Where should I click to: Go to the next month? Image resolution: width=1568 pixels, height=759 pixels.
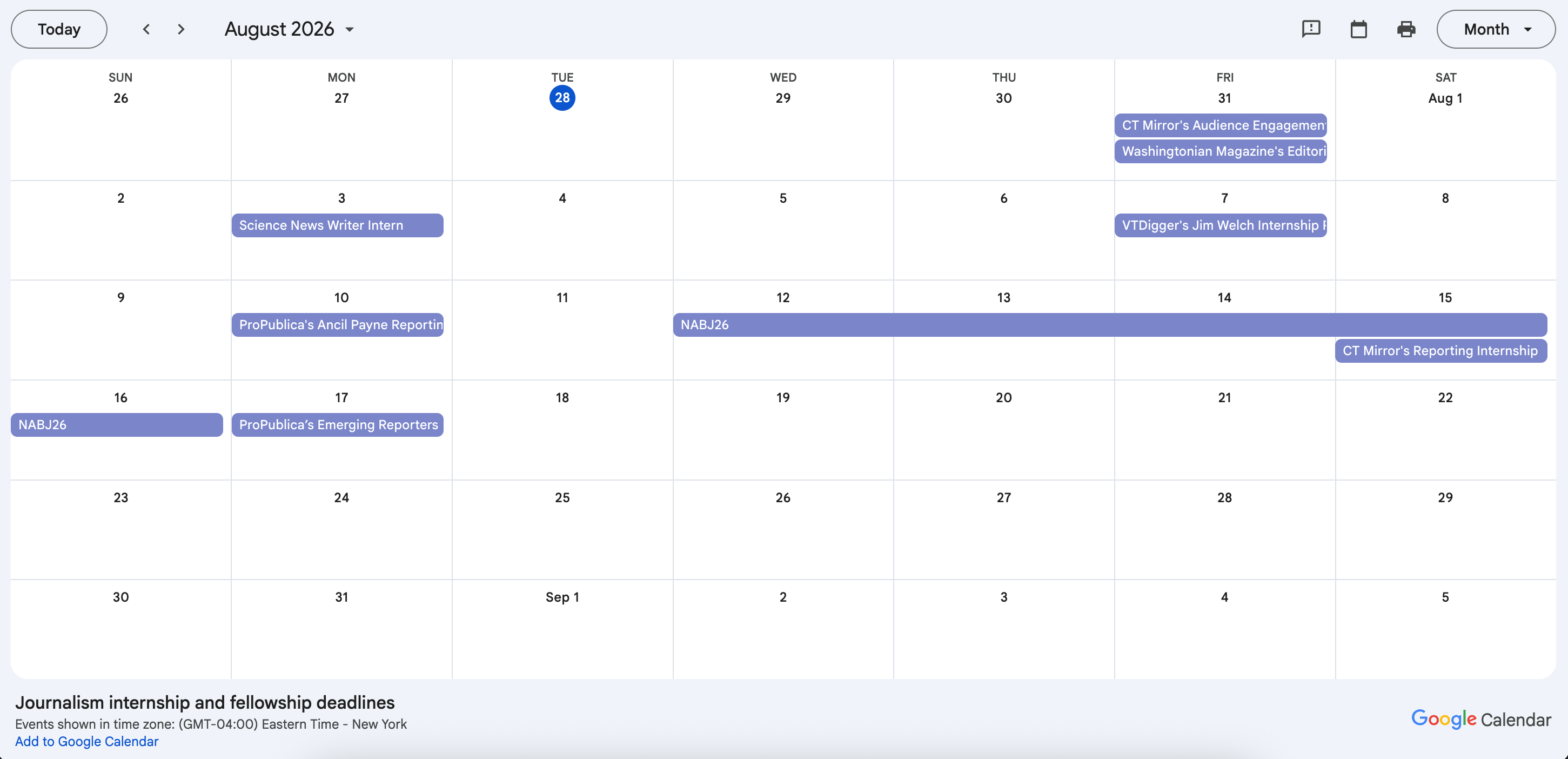(181, 29)
